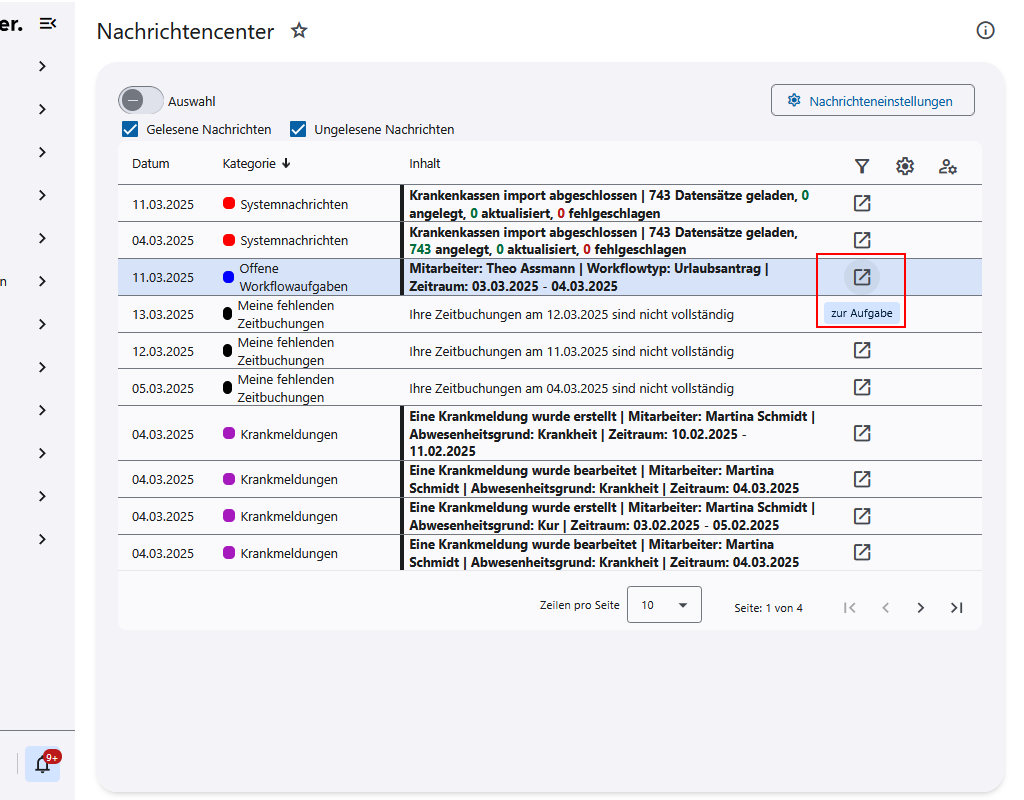This screenshot has height=800, width=1024.
Task: Open link icon for 13.03.2025 missing time bookings
Action: pos(861,314)
